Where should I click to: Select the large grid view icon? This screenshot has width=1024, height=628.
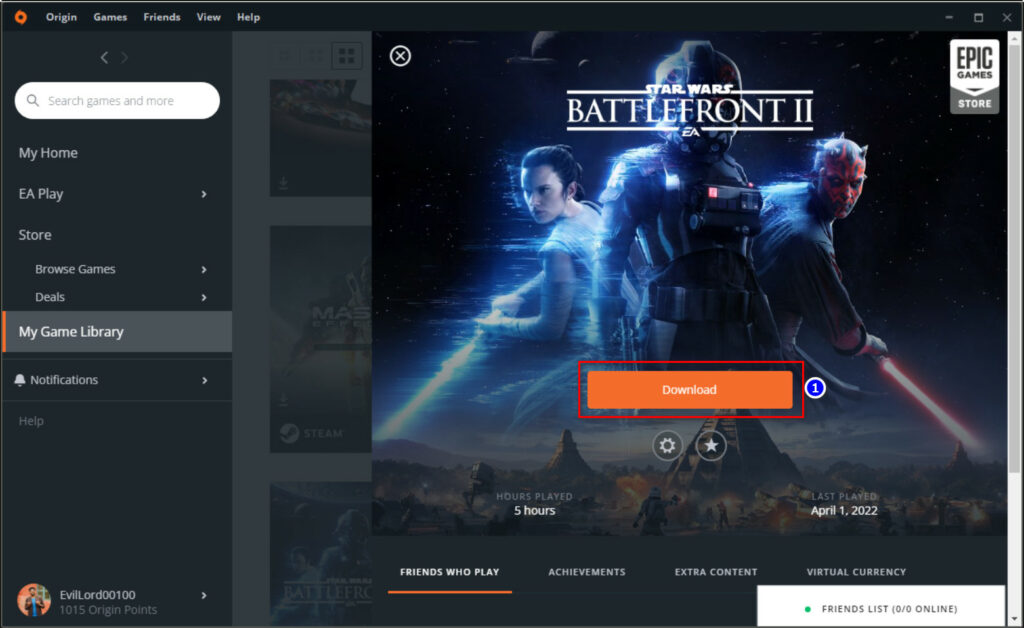[x=345, y=56]
